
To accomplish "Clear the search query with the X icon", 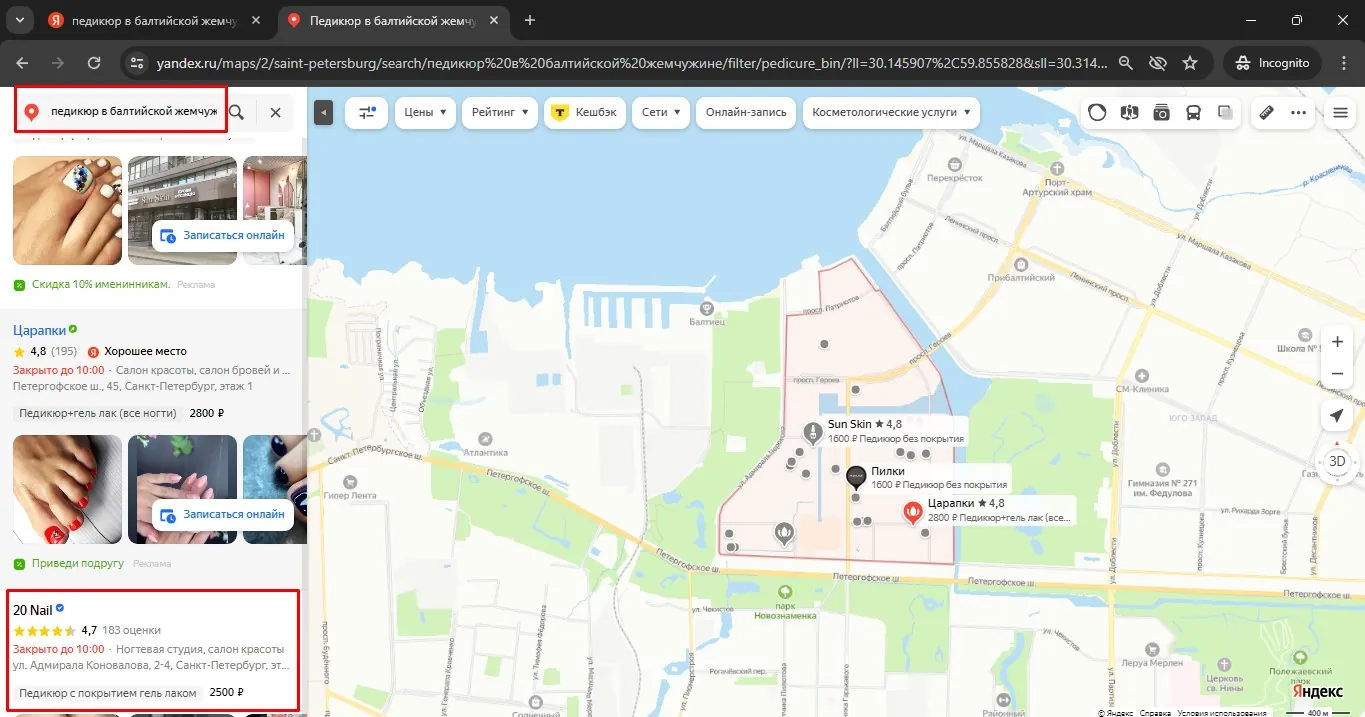I will pos(275,113).
